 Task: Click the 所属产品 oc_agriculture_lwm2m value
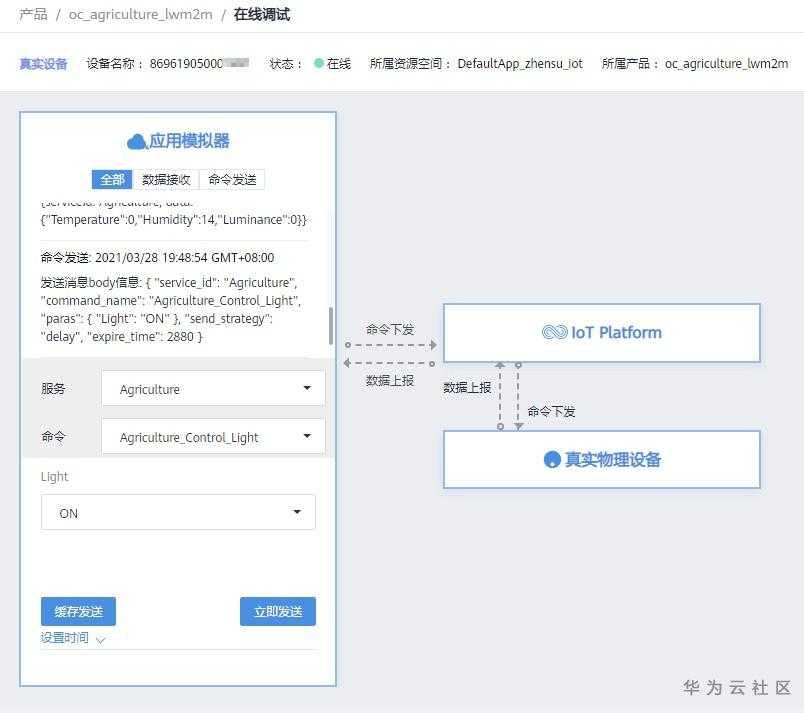pyautogui.click(x=727, y=64)
